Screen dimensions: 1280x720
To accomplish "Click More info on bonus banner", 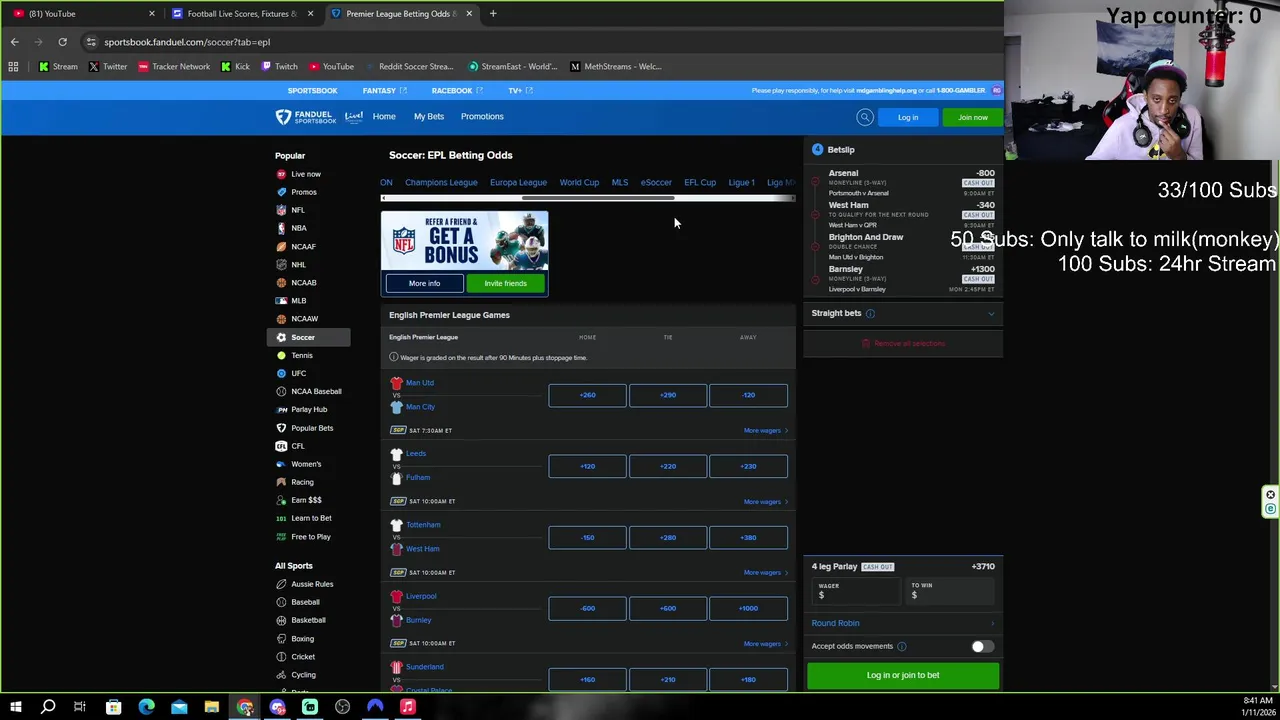I will click(x=424, y=284).
